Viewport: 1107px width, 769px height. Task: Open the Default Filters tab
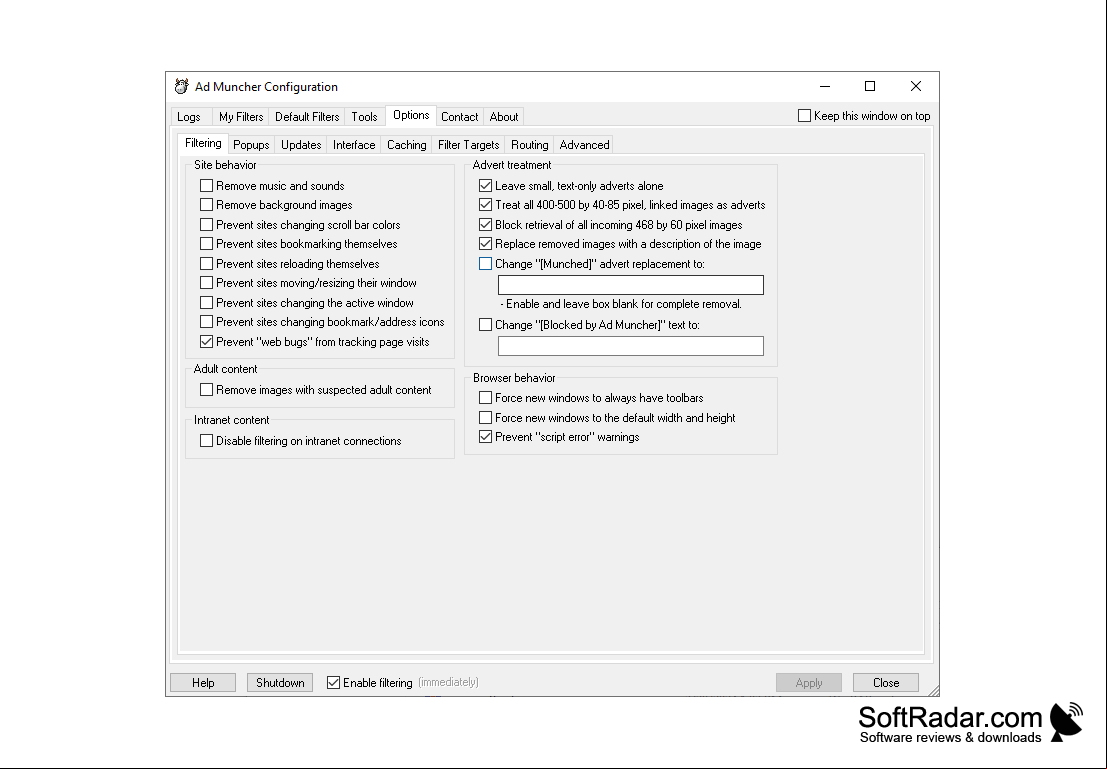pos(307,117)
